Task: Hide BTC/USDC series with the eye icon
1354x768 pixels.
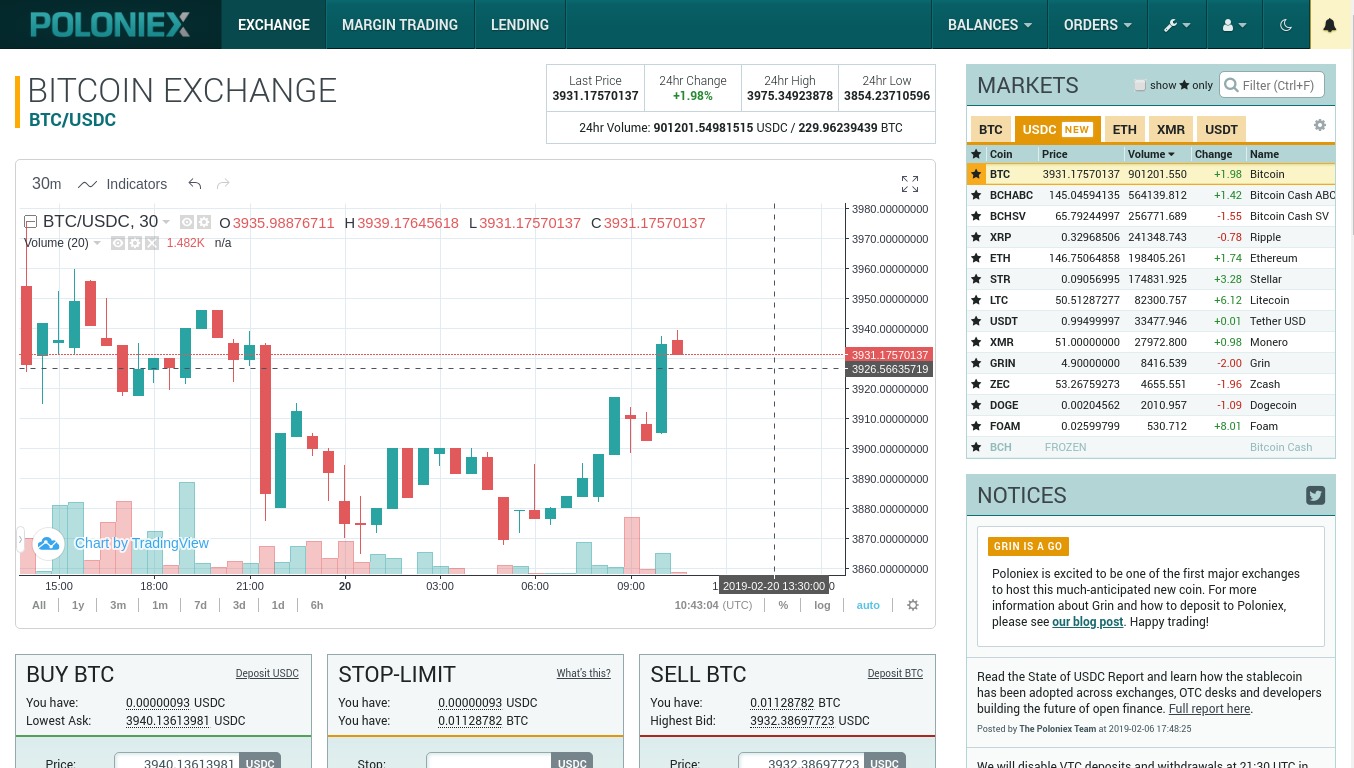Action: click(x=186, y=222)
